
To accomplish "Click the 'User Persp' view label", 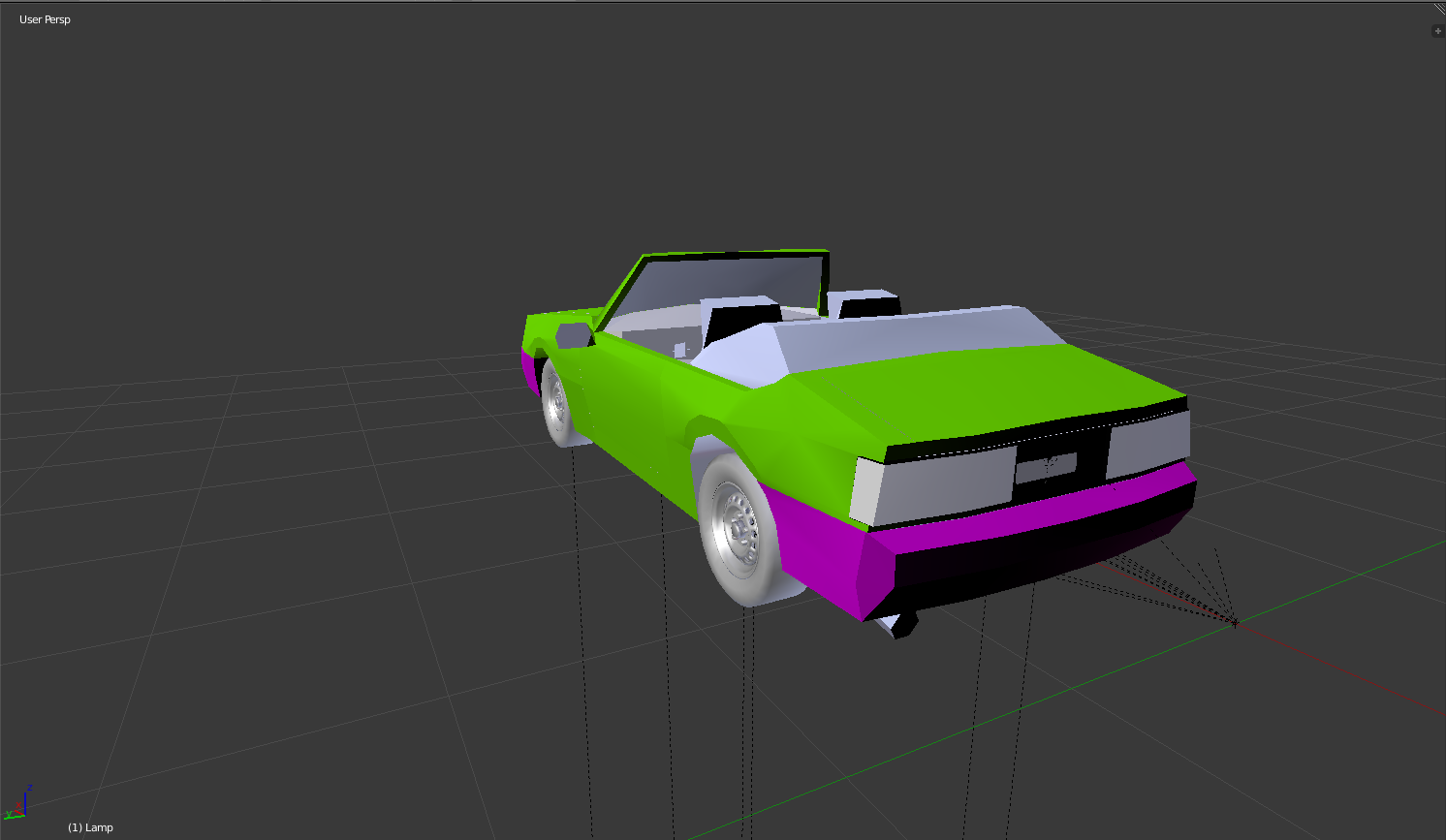I will point(45,19).
